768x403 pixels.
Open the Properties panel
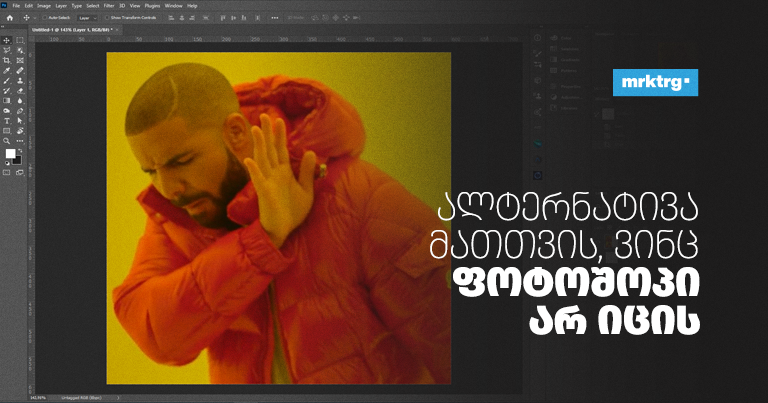(565, 86)
